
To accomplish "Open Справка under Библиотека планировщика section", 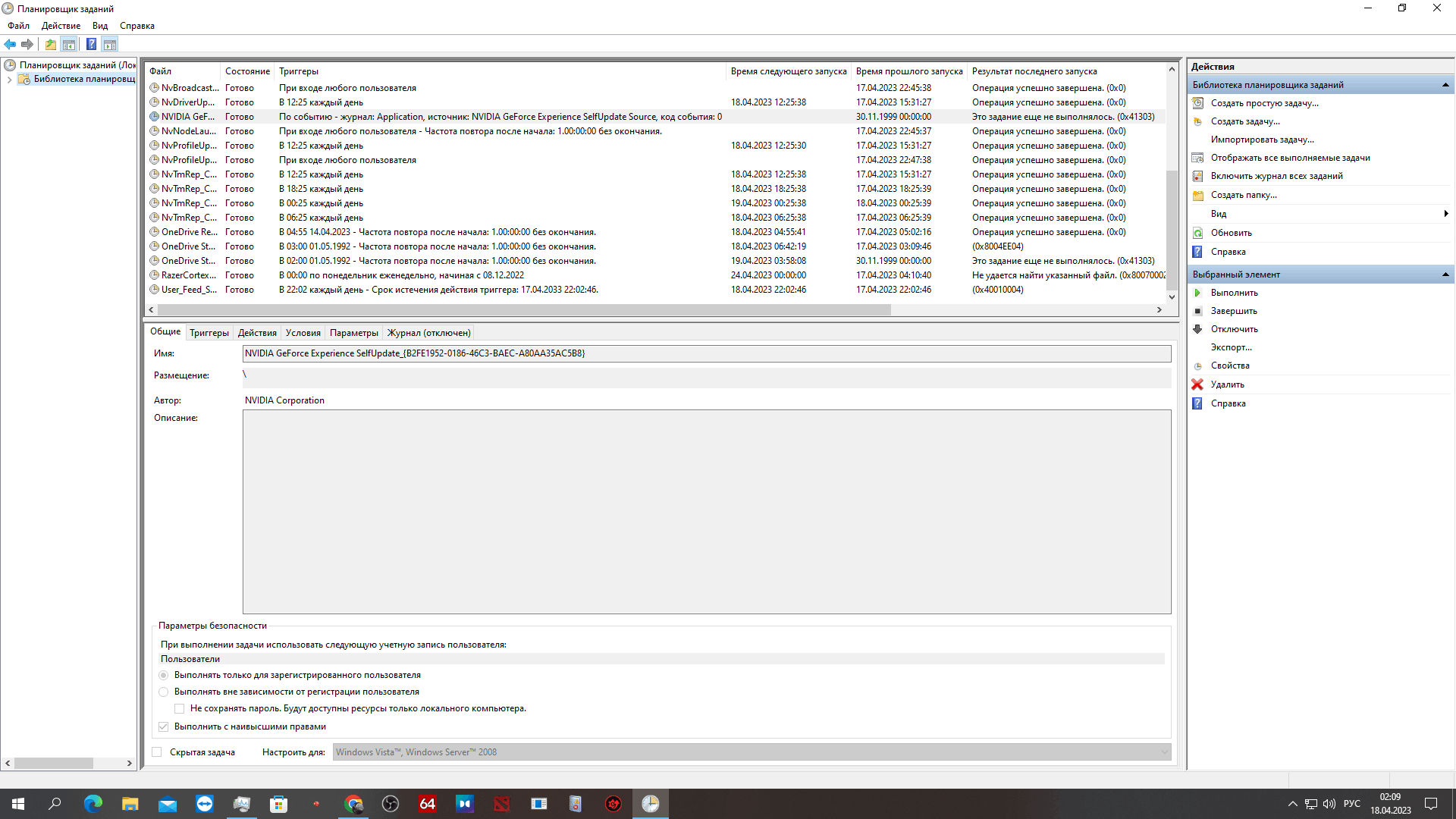I will pos(1228,252).
